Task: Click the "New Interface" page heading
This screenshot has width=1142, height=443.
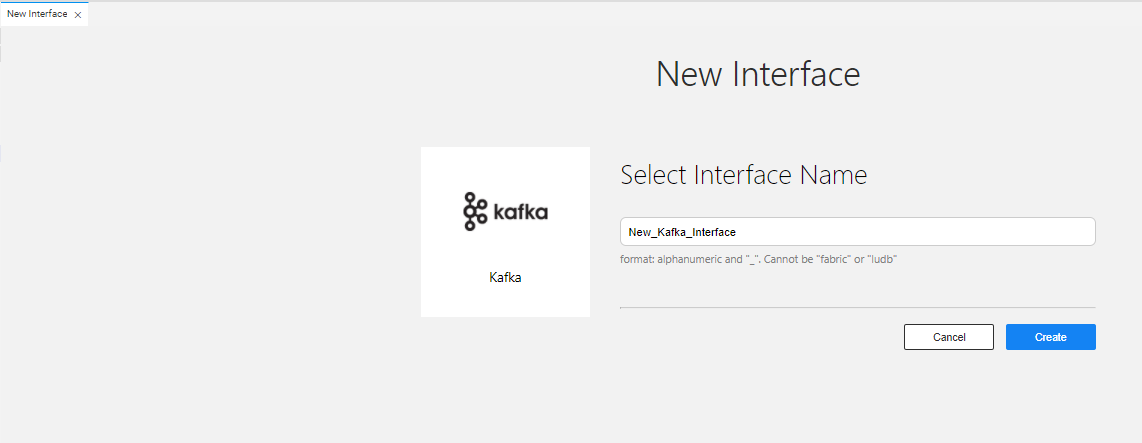Action: [x=757, y=74]
